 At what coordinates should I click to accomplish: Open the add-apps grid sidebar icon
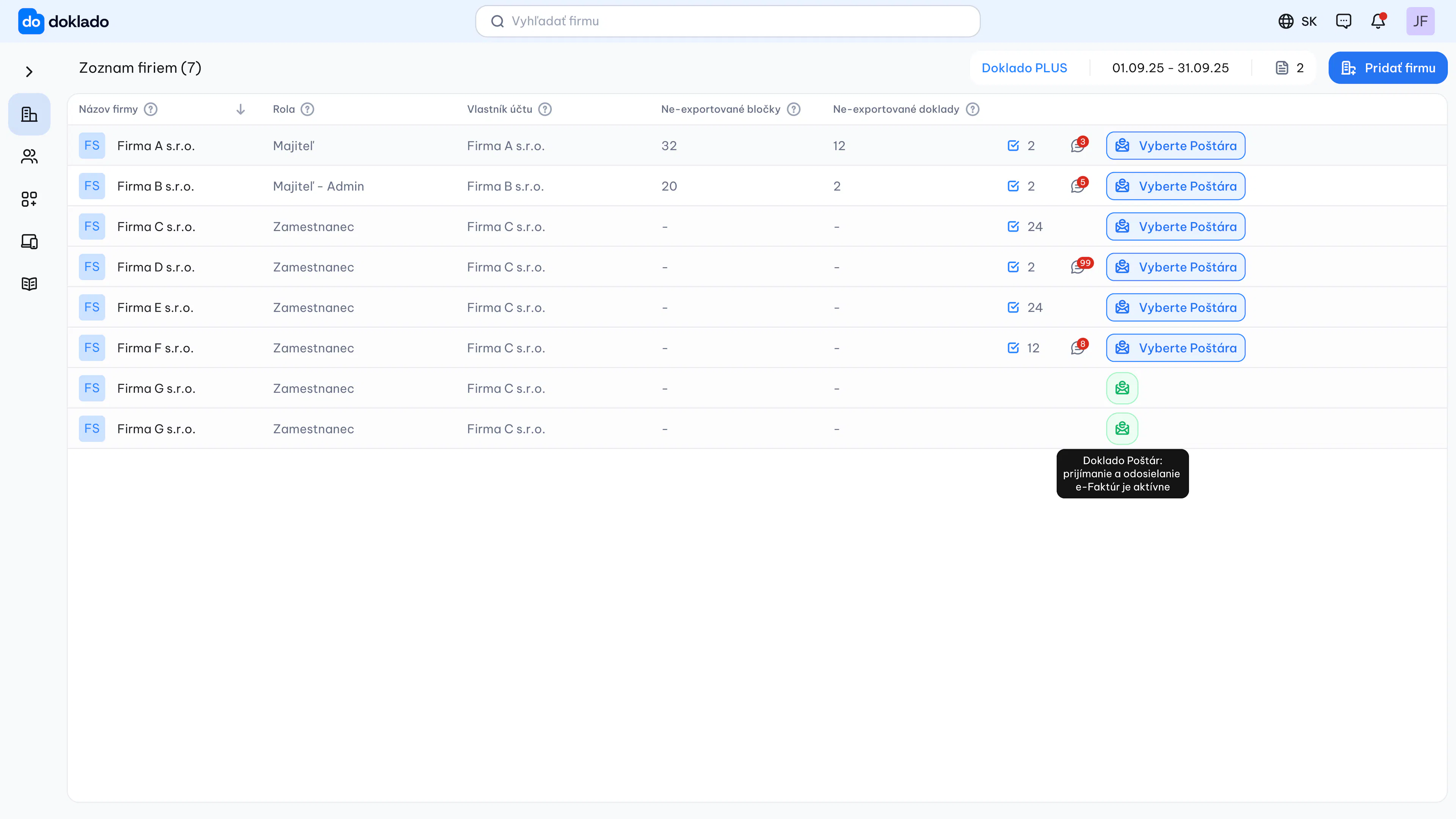[30, 199]
